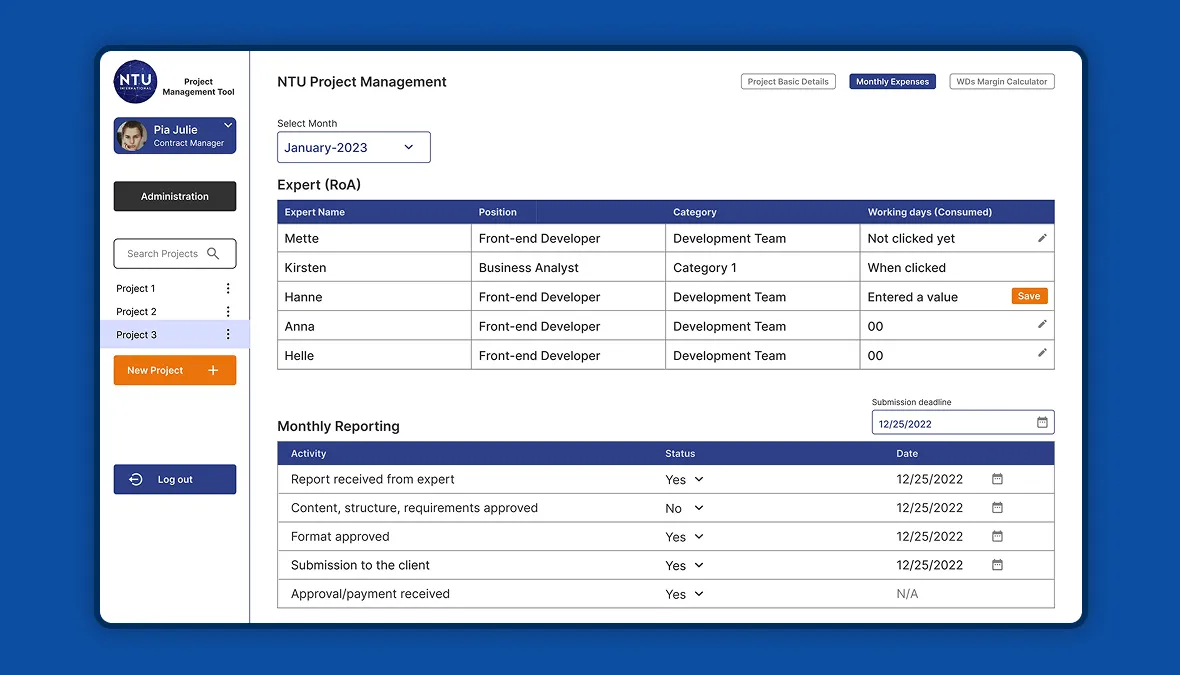Viewport: 1180px width, 675px height.
Task: Click the edit pencil in Anna's row
Action: pos(1042,324)
